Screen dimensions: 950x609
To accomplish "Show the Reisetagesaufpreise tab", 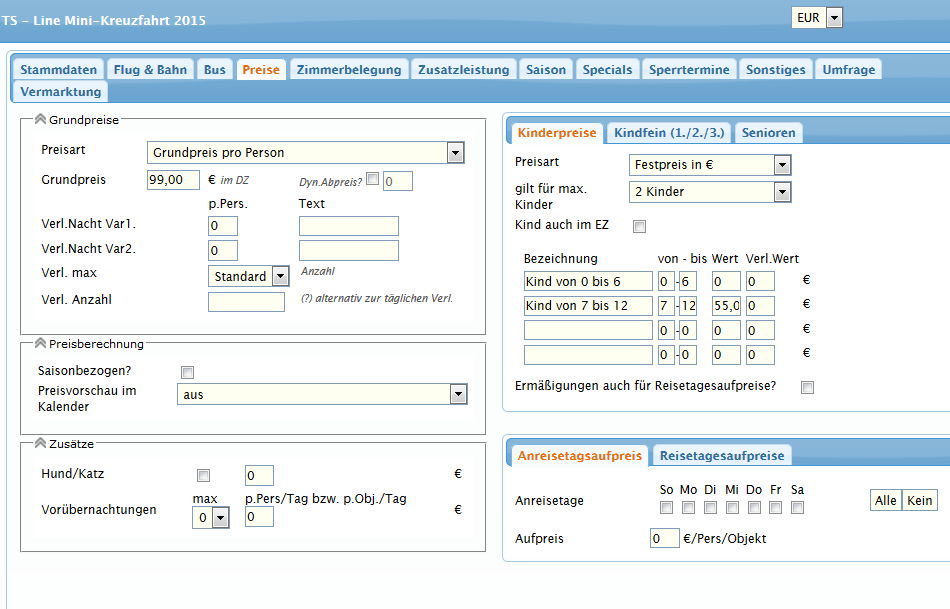I will pyautogui.click(x=722, y=455).
